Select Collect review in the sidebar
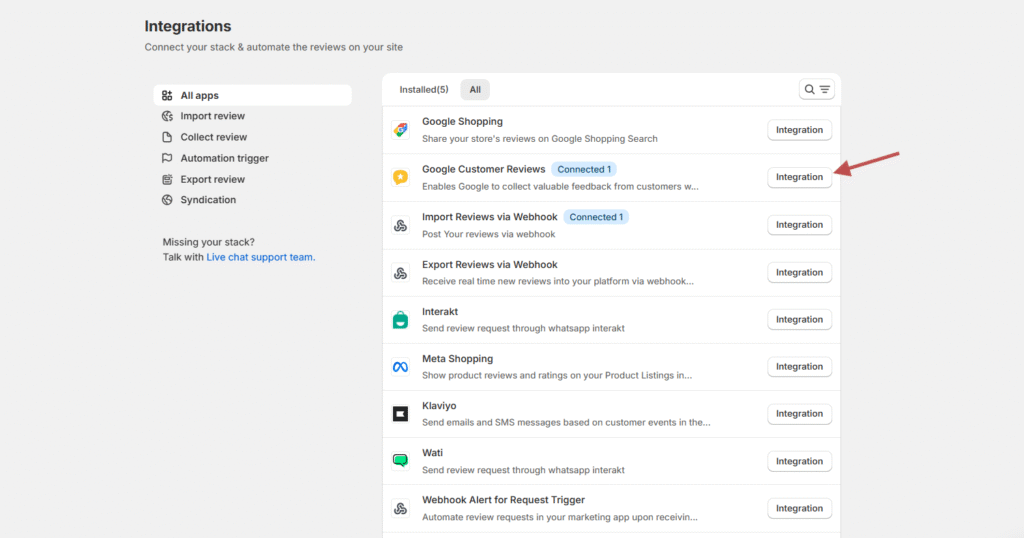Screen dimensions: 1024x538 point(213,137)
